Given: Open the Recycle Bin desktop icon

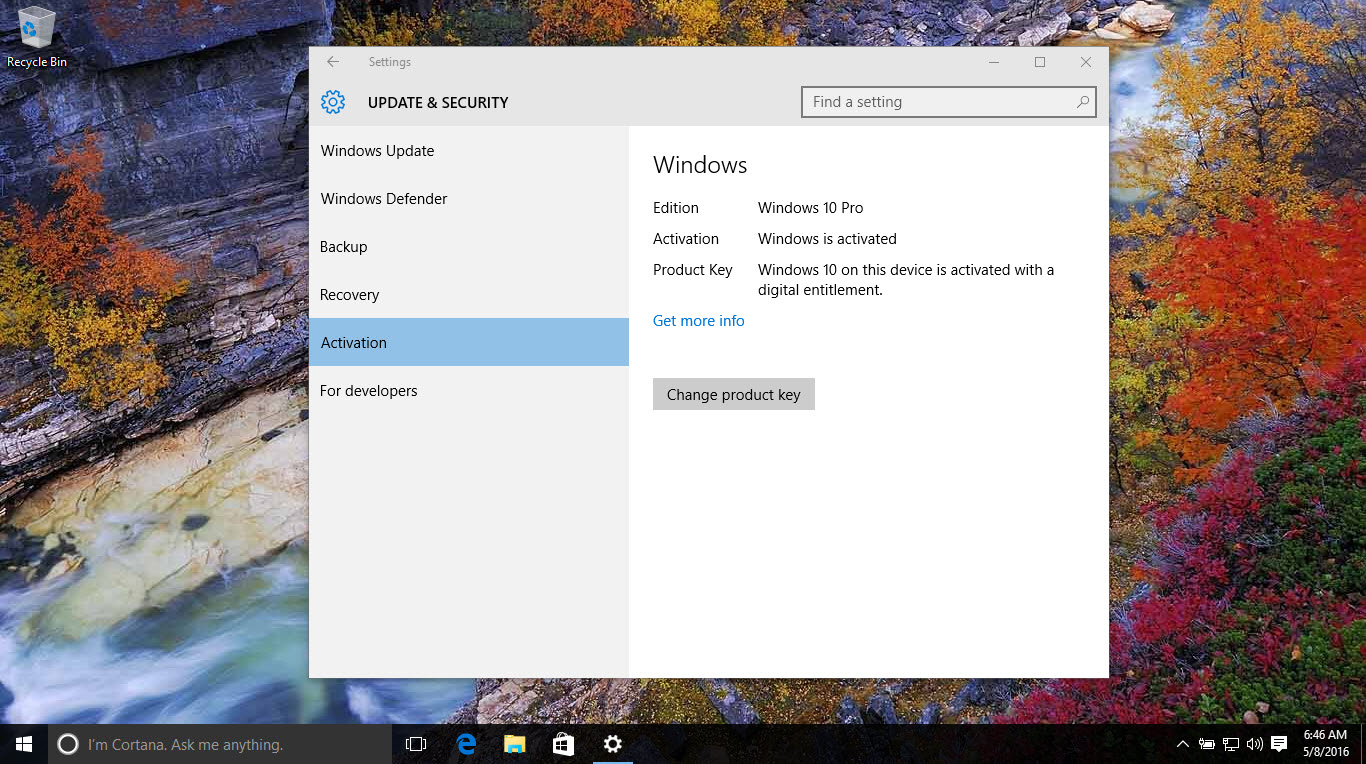Looking at the screenshot, I should pyautogui.click(x=36, y=37).
